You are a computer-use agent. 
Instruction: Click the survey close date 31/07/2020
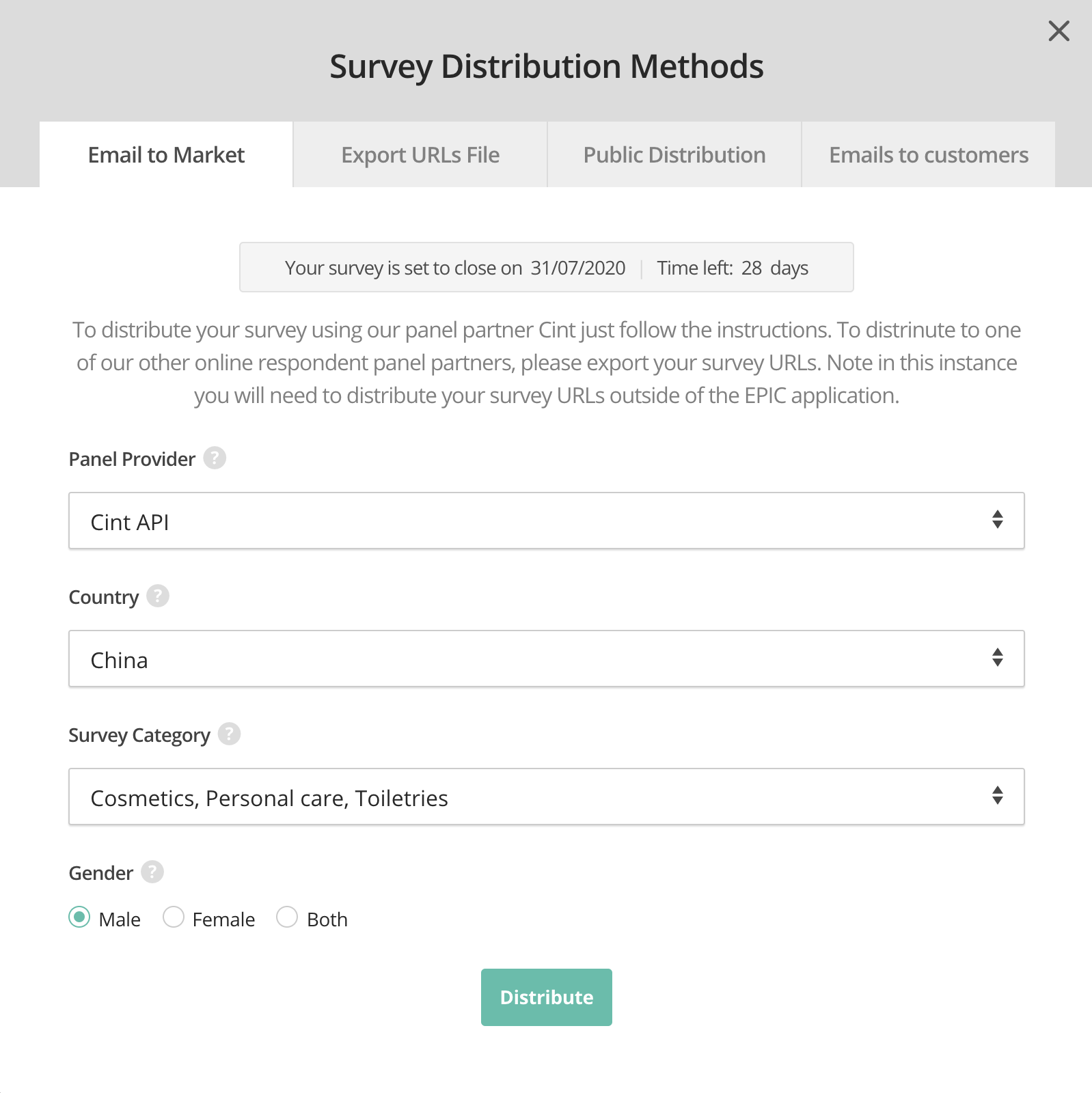pyautogui.click(x=577, y=268)
